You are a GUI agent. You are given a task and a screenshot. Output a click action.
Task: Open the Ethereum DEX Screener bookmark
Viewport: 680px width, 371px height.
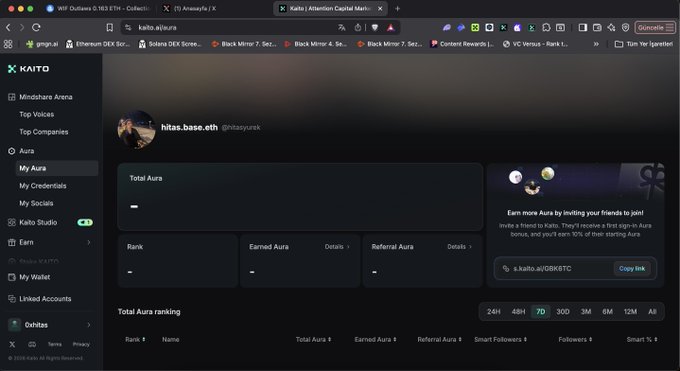(x=98, y=44)
